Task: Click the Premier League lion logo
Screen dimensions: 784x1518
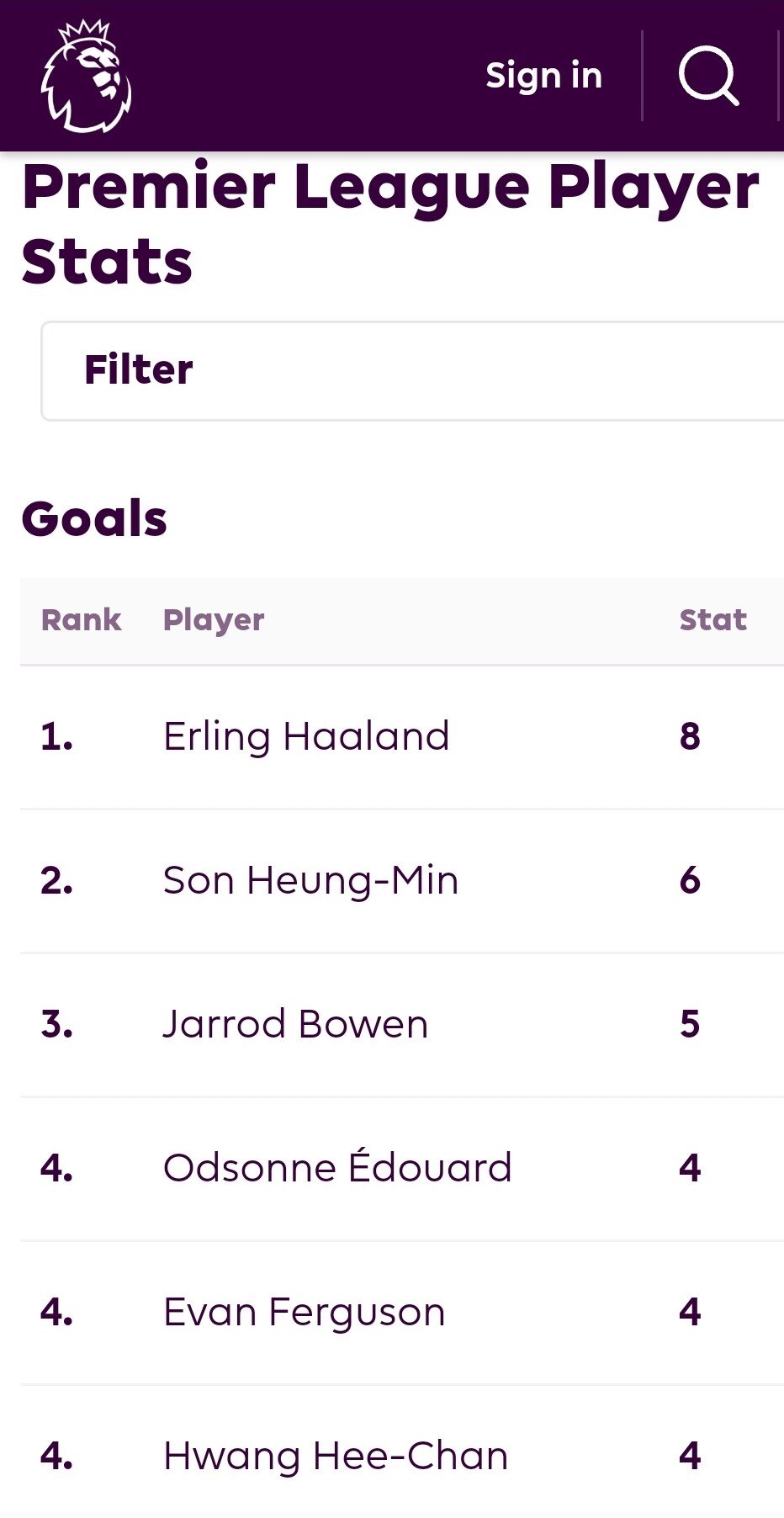Action: [x=86, y=76]
